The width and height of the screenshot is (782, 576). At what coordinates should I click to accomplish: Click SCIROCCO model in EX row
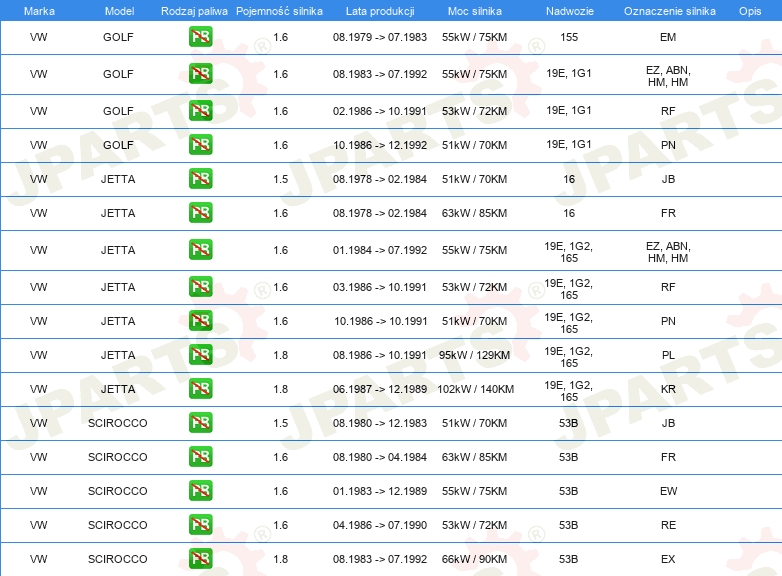[x=118, y=559]
